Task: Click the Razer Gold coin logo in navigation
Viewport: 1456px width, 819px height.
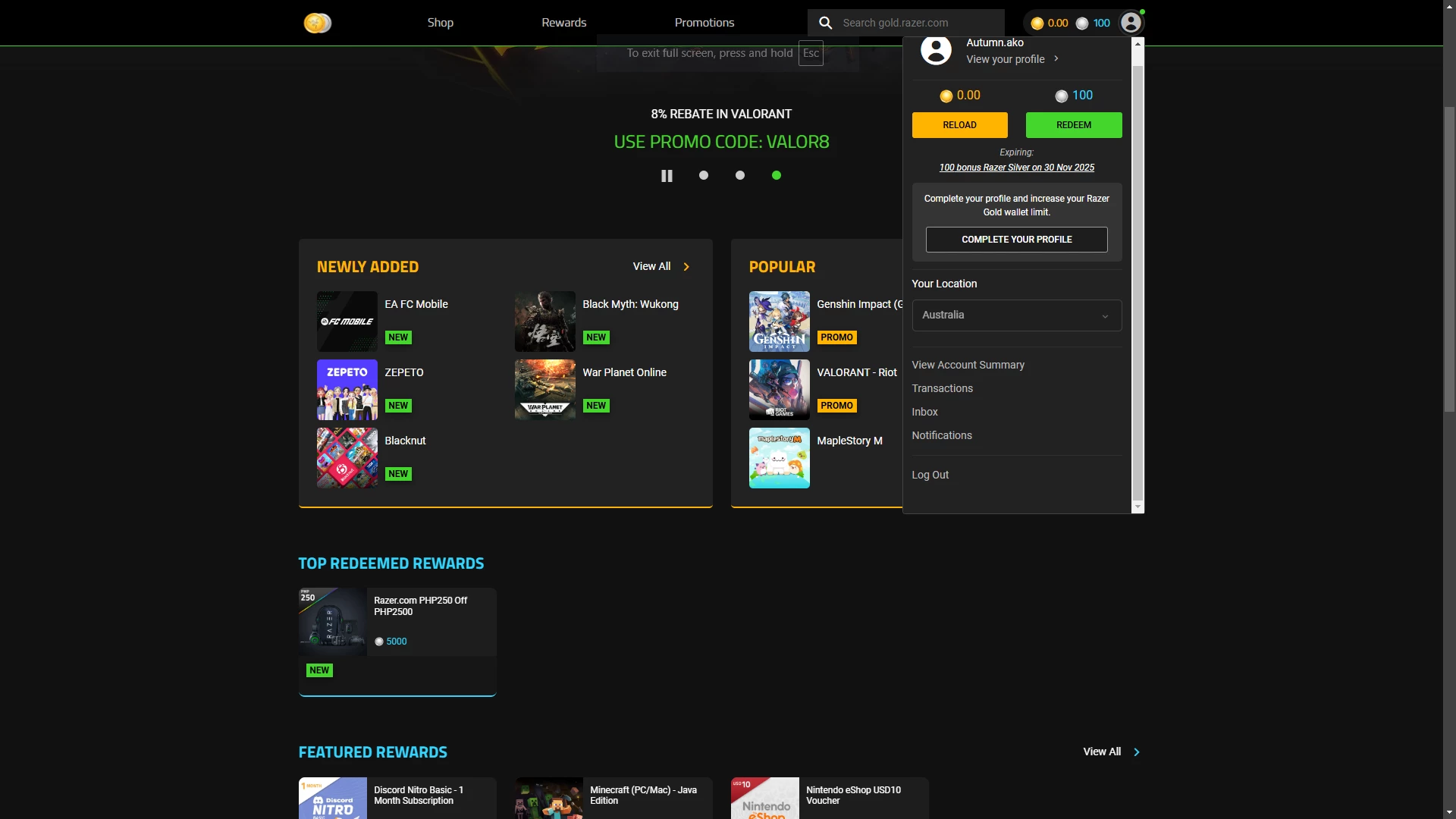Action: [317, 23]
